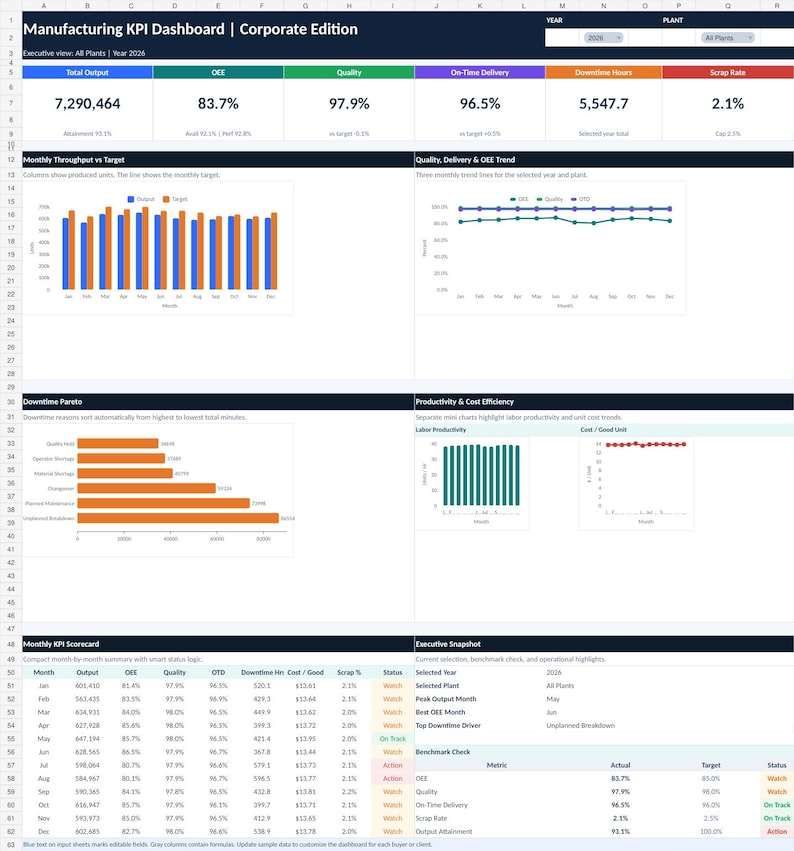Image resolution: width=794 pixels, height=851 pixels.
Task: Click the Scrap Rate card header
Action: click(x=728, y=72)
